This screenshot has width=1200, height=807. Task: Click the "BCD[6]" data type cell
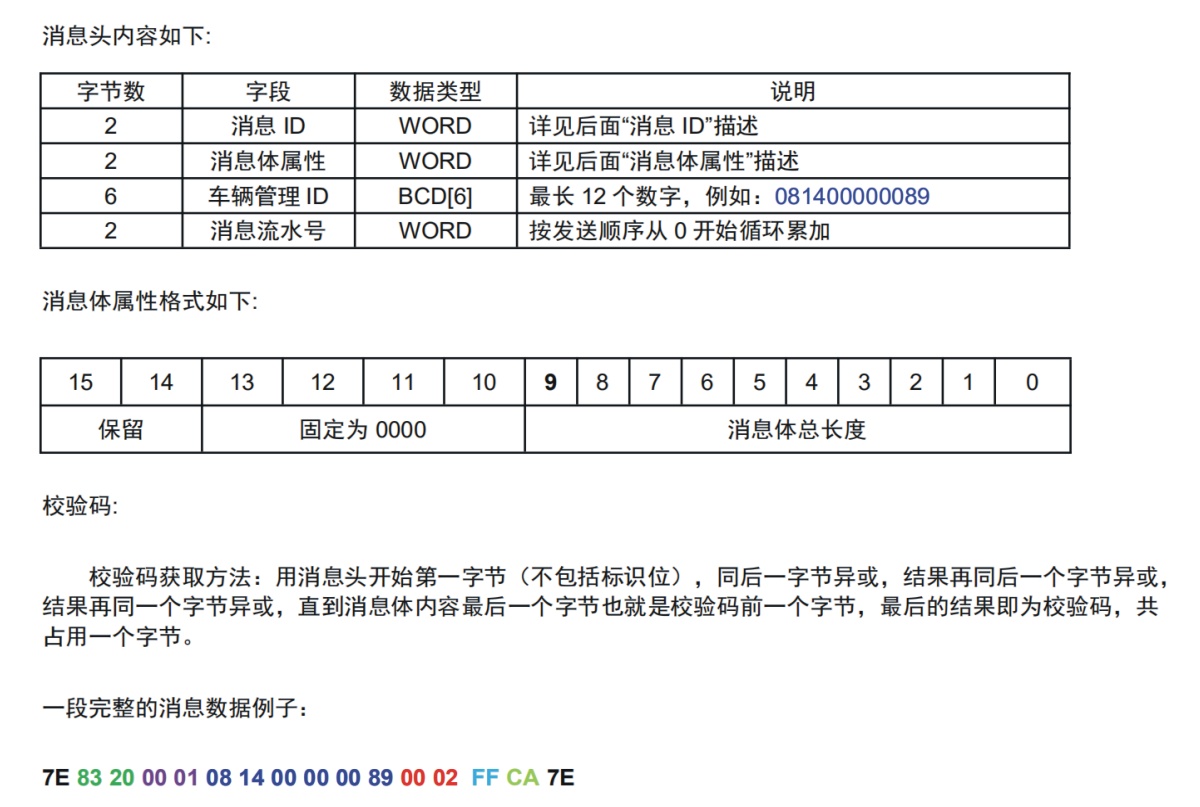pos(435,196)
